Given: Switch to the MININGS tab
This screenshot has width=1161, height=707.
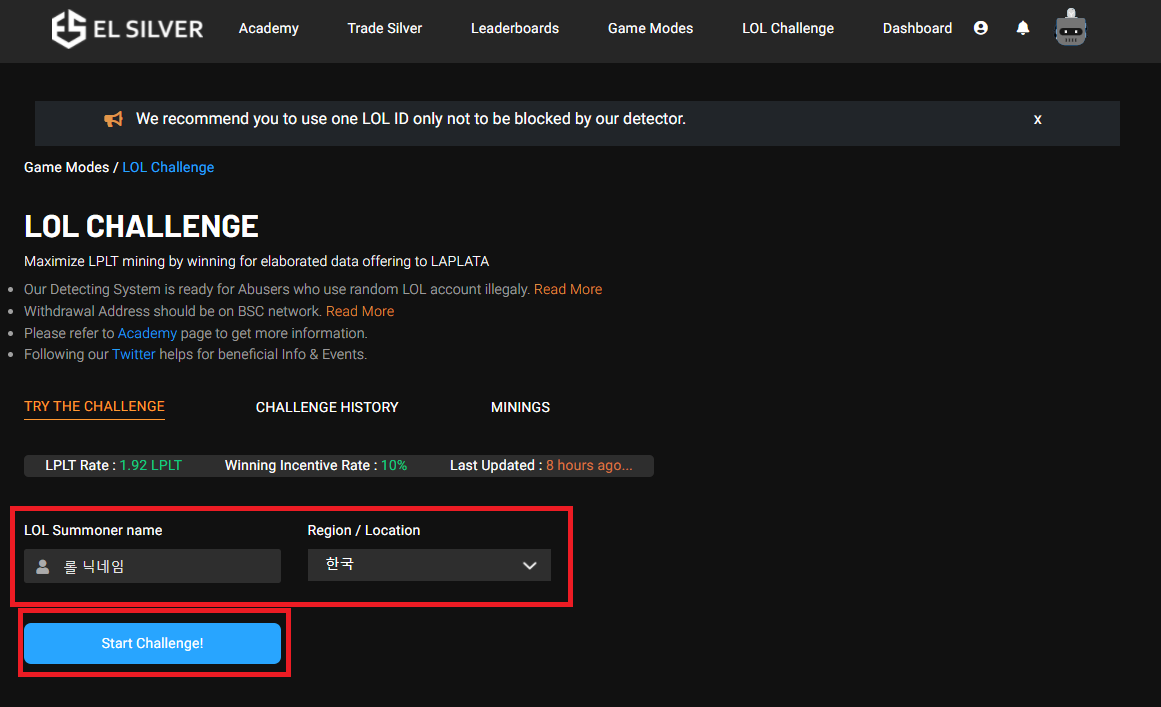Looking at the screenshot, I should click(x=520, y=407).
